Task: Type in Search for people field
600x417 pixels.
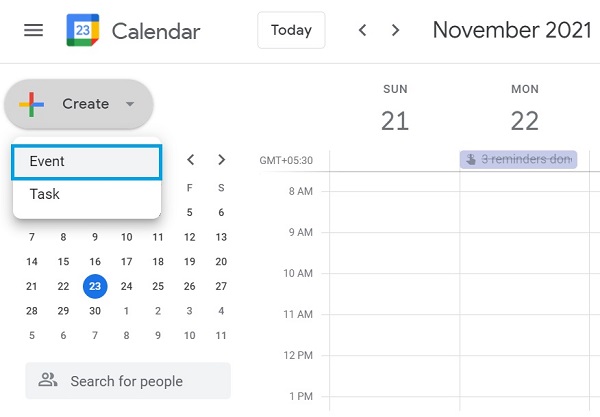Action: pos(140,381)
